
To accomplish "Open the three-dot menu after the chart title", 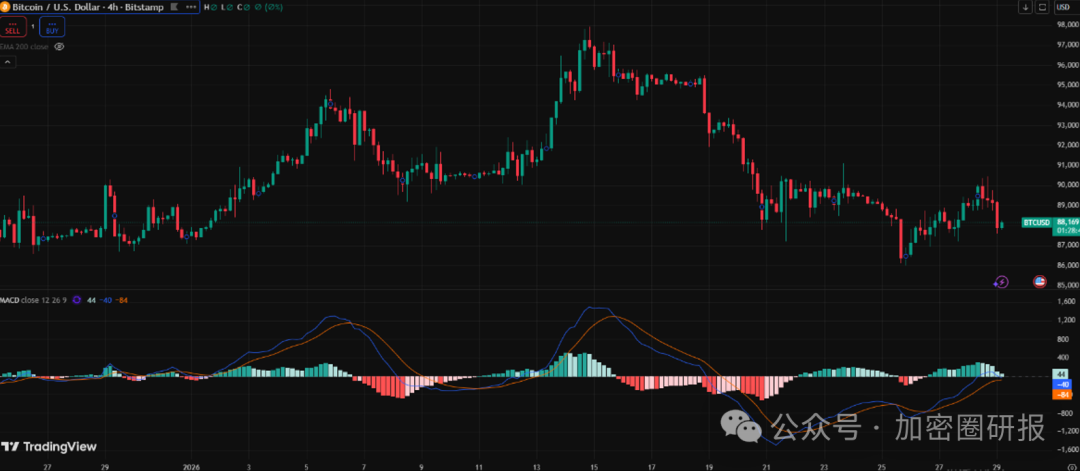I will tap(190, 7).
